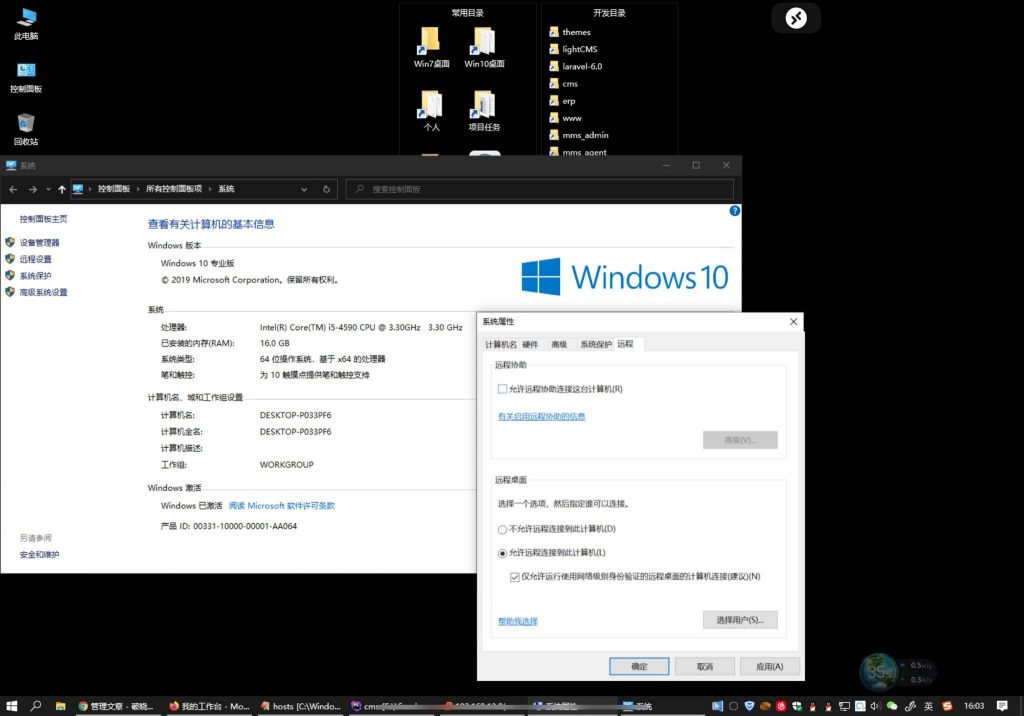The image size is (1024, 716).
Task: Open the www folder in 开发目录
Action: (565, 118)
